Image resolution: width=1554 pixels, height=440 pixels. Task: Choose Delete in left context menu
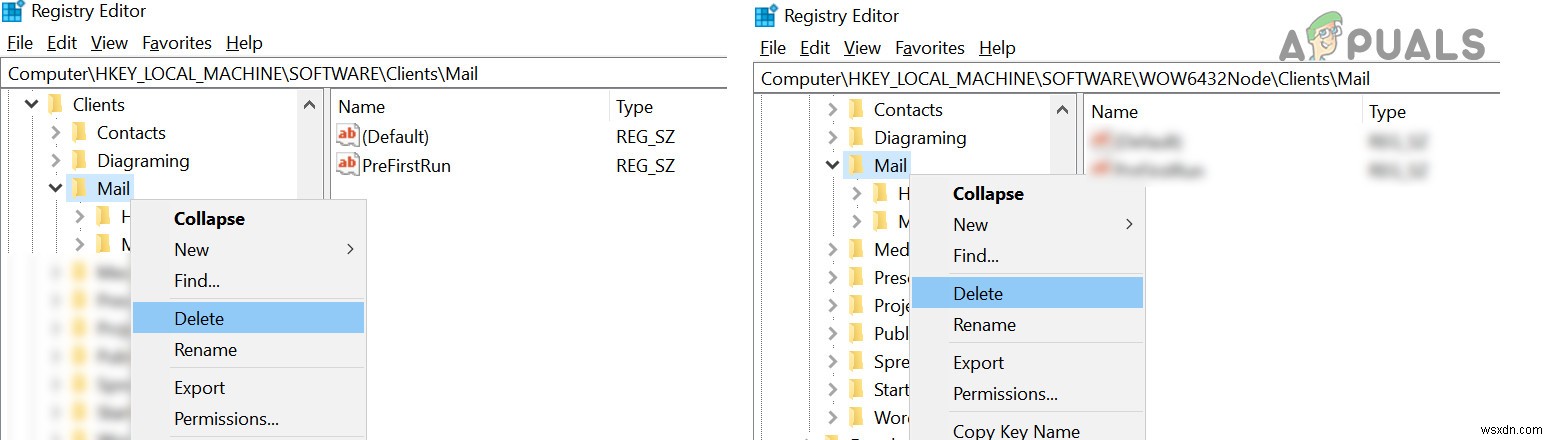pos(249,318)
